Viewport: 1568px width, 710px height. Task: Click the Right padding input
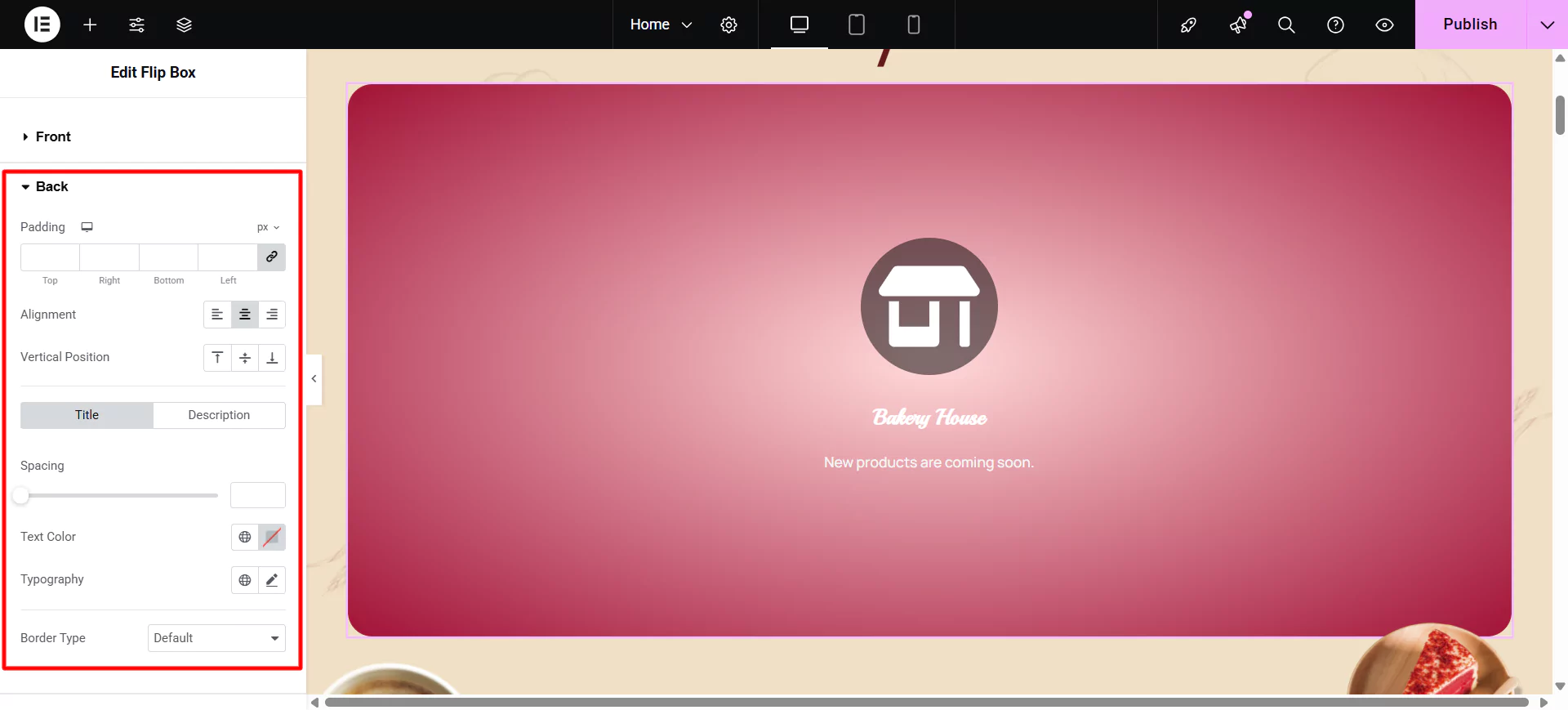pos(109,257)
